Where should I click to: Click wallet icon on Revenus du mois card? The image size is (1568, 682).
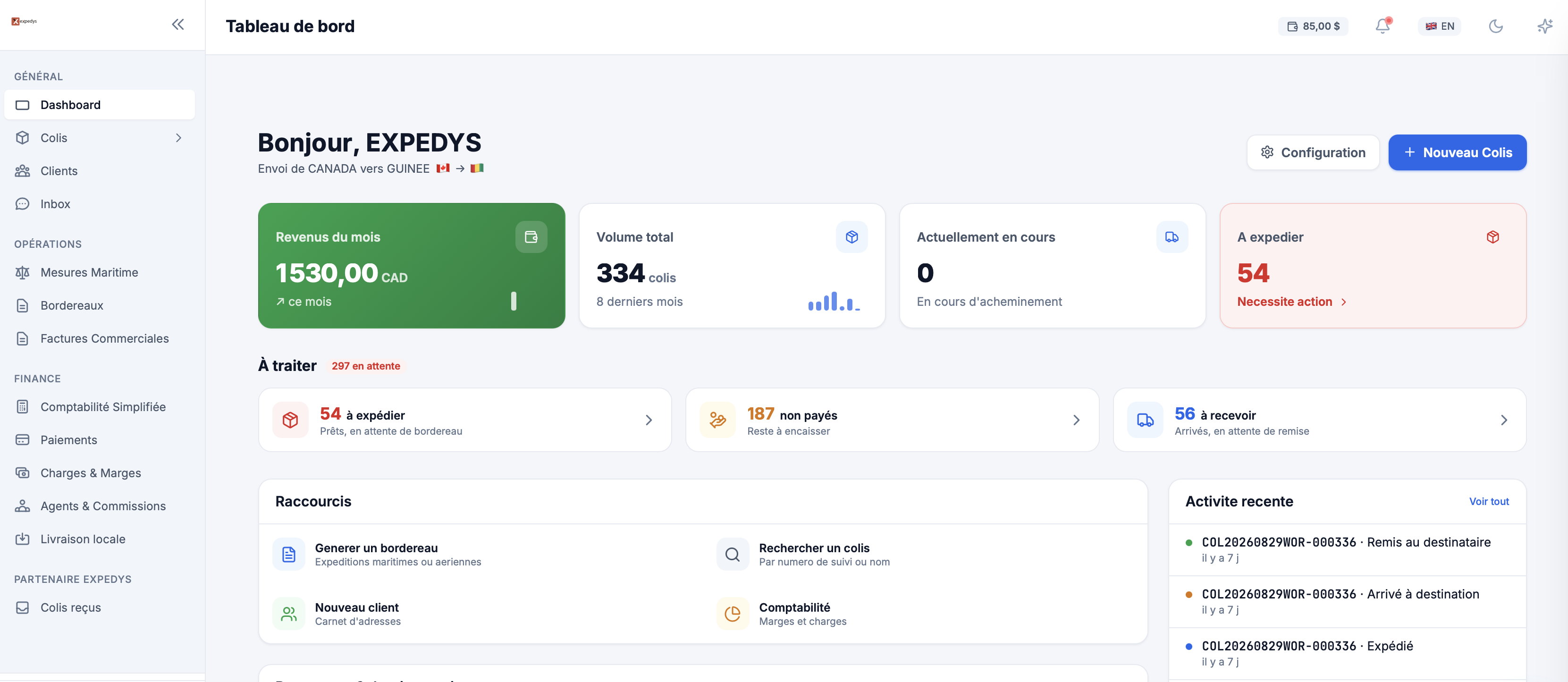[x=531, y=236]
